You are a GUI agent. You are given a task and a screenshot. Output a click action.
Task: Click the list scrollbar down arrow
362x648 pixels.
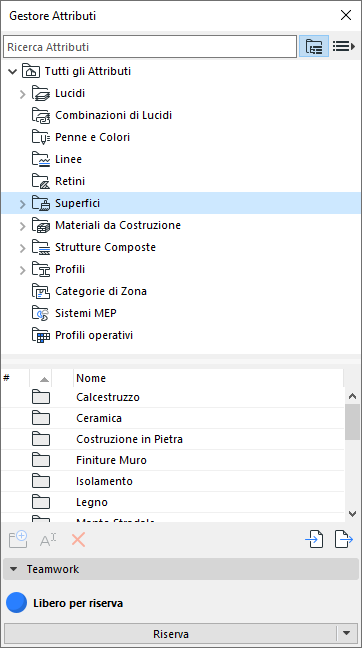point(352,514)
